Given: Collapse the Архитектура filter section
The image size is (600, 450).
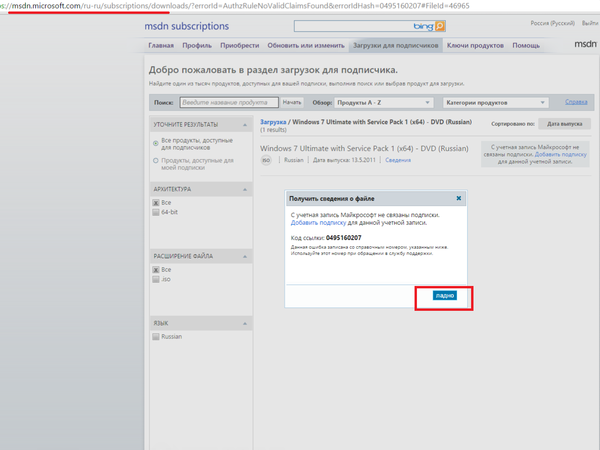Looking at the screenshot, I should (246, 188).
